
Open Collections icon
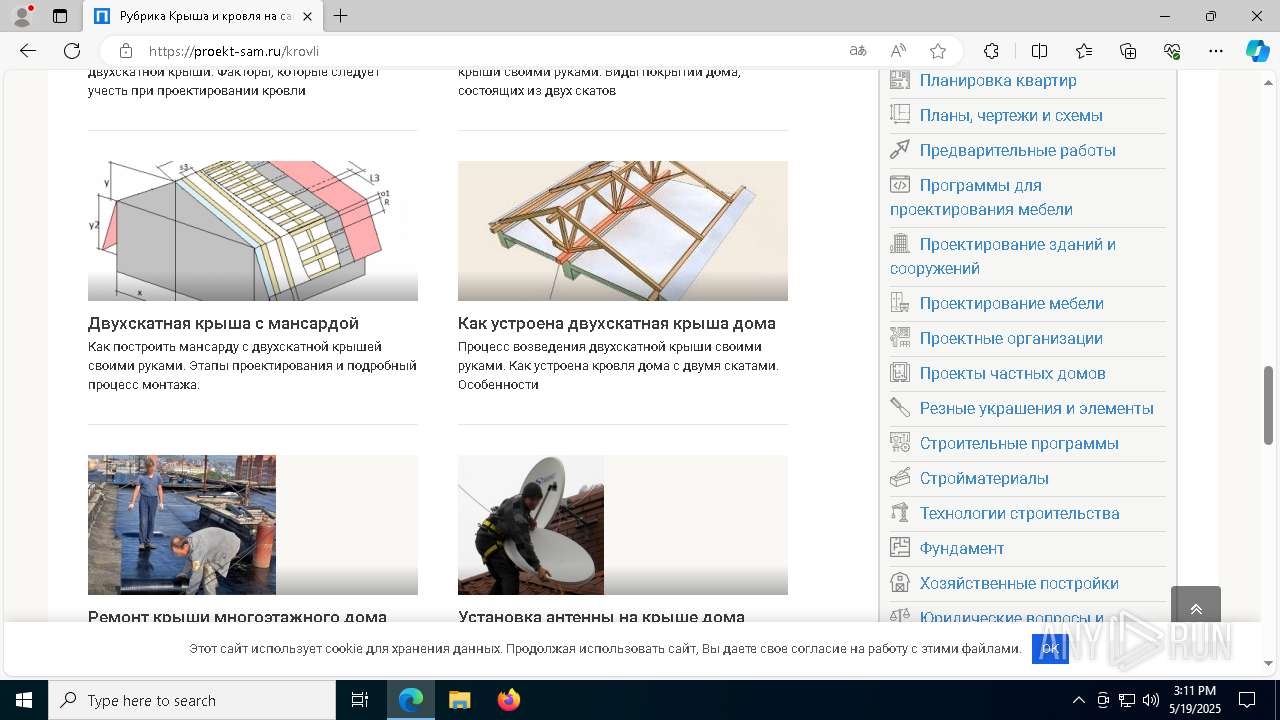pyautogui.click(x=1128, y=51)
